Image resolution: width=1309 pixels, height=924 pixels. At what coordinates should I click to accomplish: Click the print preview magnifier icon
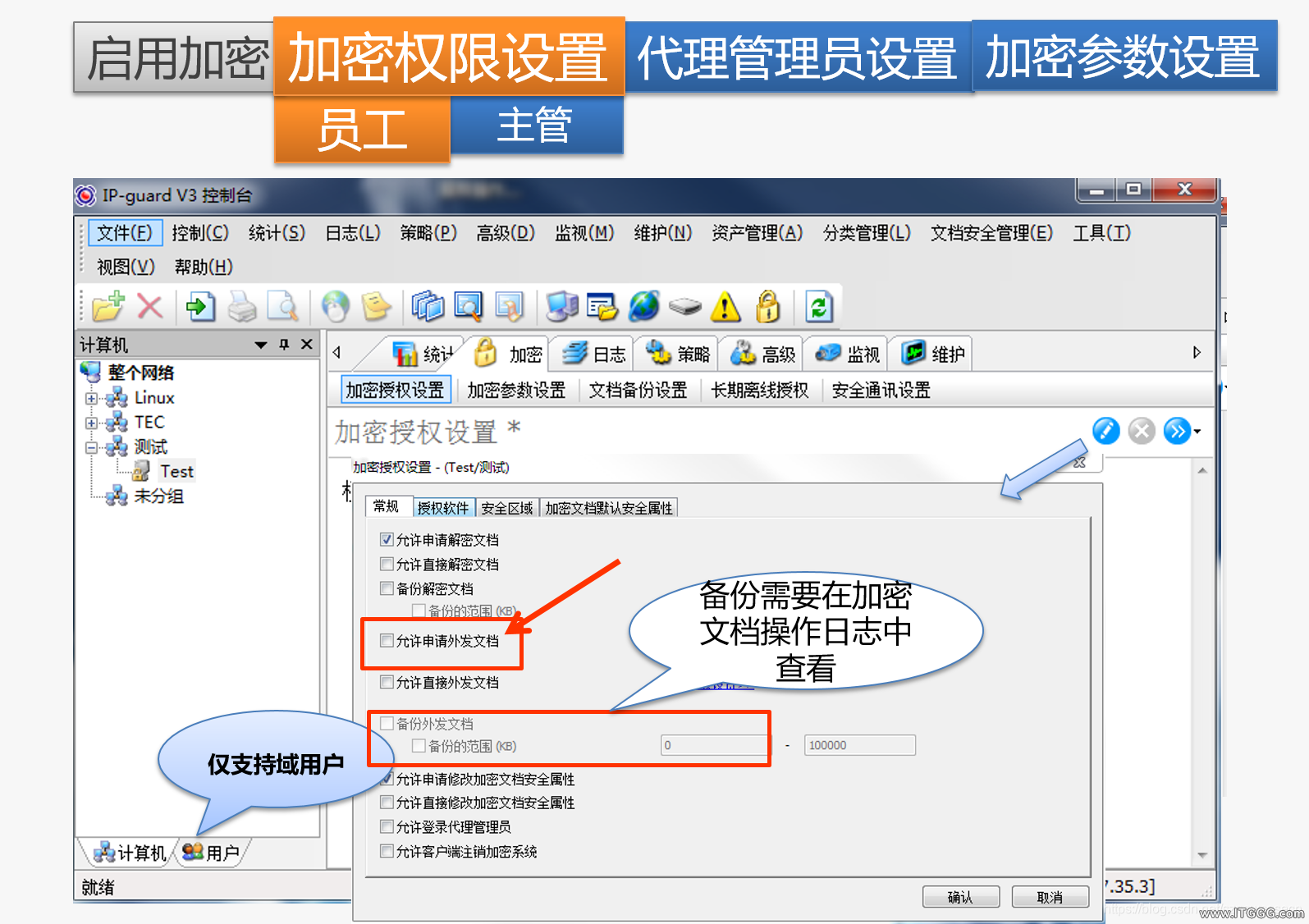pyautogui.click(x=283, y=307)
